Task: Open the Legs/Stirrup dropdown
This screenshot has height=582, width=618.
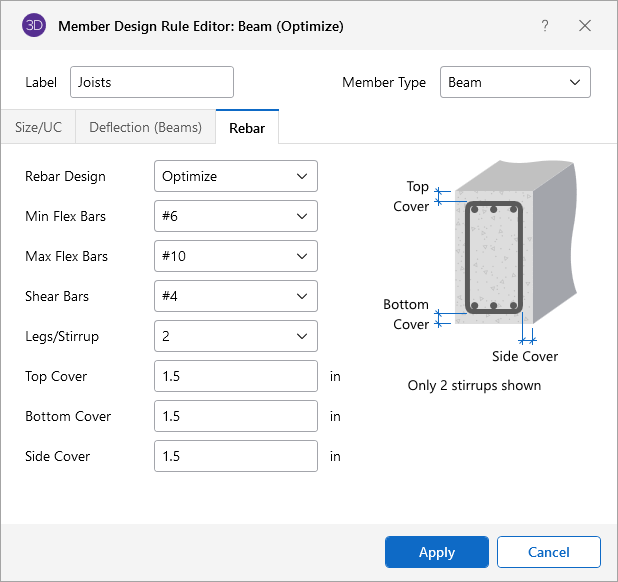Action: pyautogui.click(x=236, y=336)
